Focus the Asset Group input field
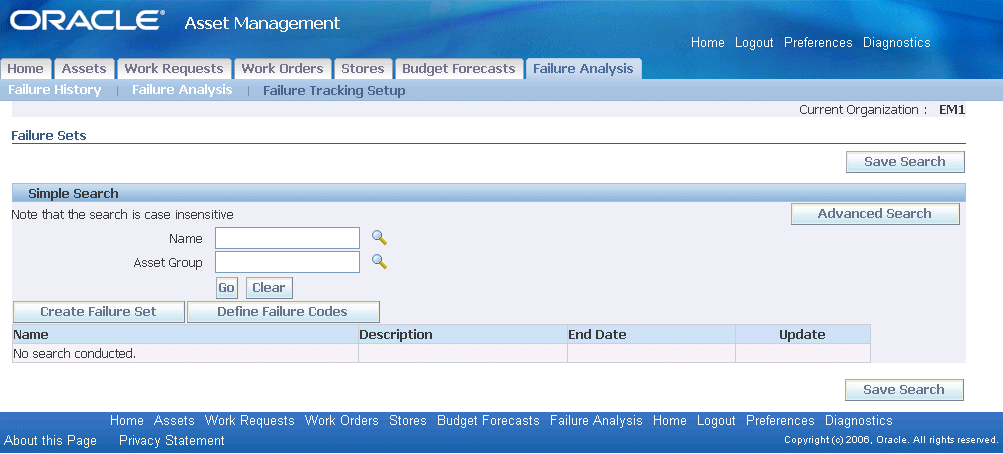The image size is (1003, 454). tap(287, 262)
